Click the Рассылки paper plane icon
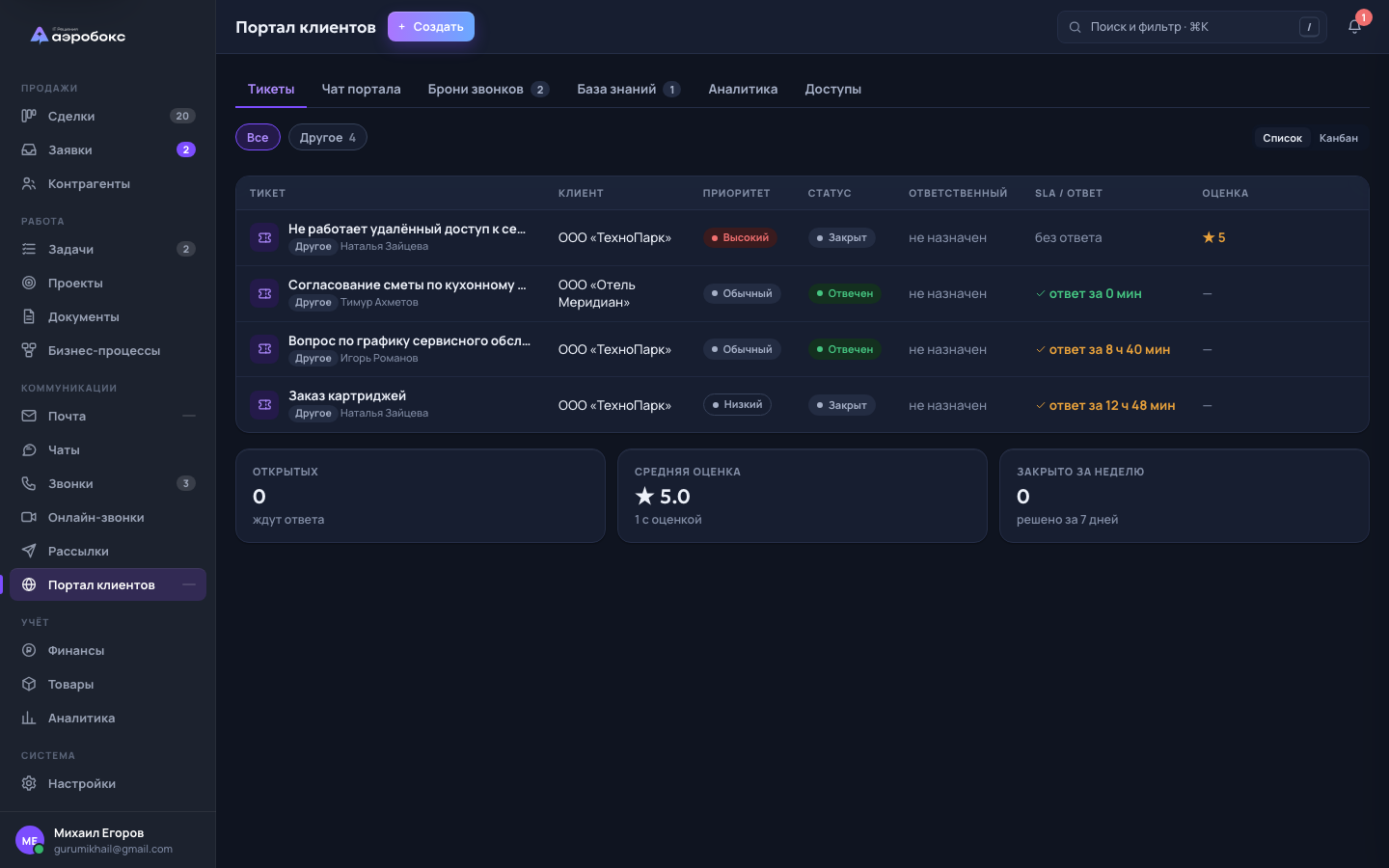This screenshot has width=1389, height=868. tap(29, 551)
